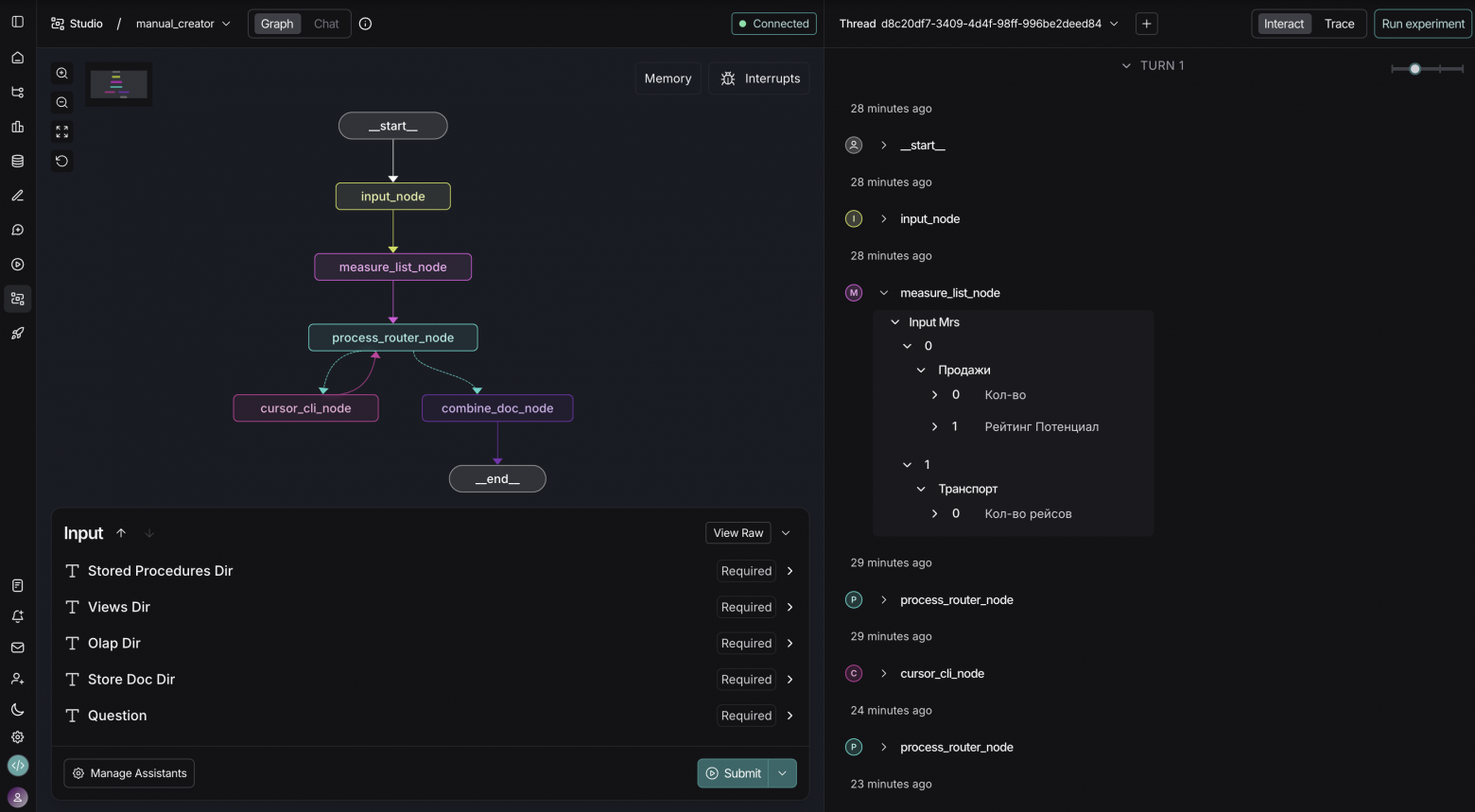Adjust the detail level slider handle
This screenshot has width=1475, height=812.
click(1414, 69)
